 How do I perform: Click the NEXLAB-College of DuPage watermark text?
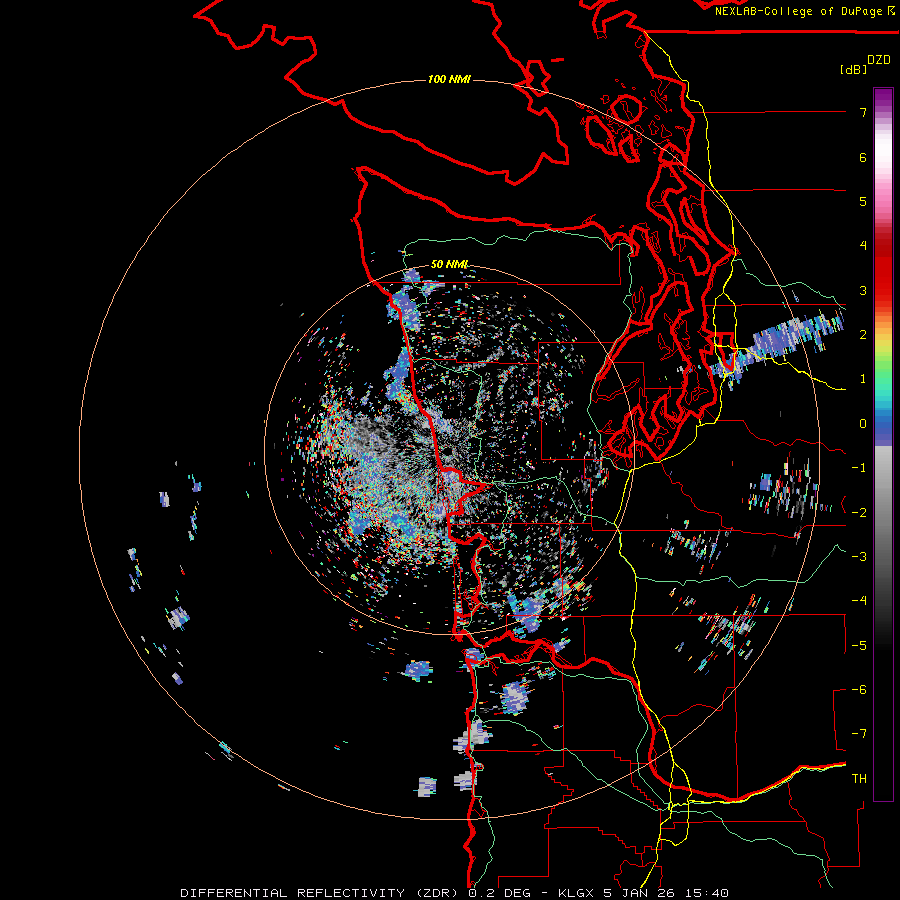[x=804, y=11]
